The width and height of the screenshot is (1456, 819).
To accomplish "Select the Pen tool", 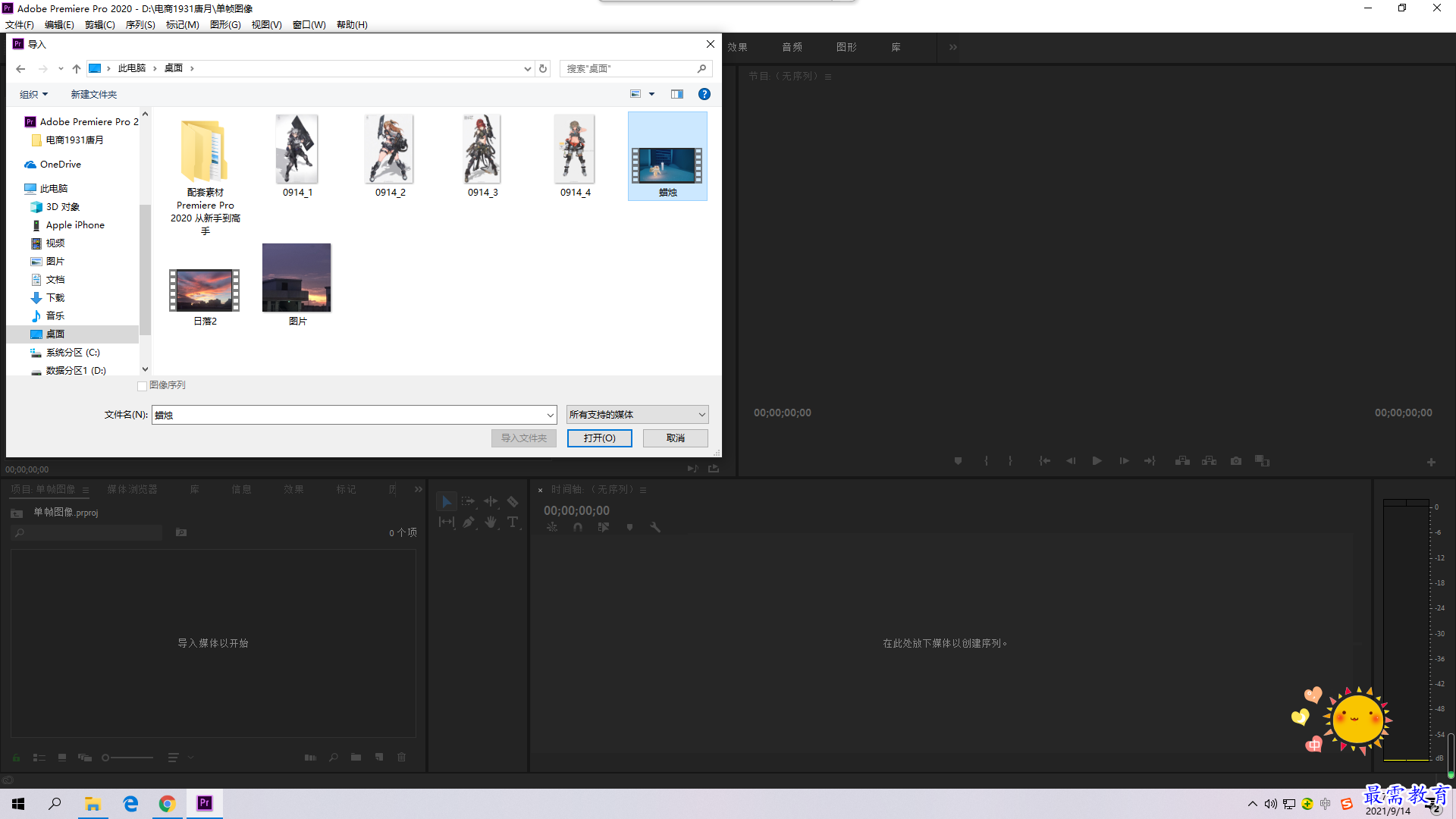I will pos(469,522).
